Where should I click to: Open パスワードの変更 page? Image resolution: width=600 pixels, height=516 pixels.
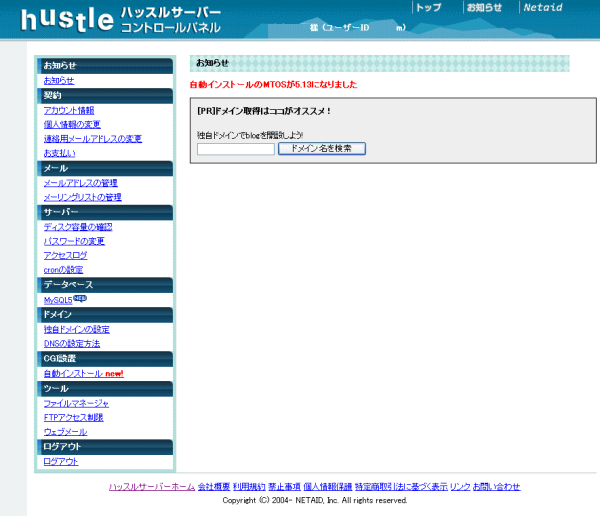click(74, 241)
